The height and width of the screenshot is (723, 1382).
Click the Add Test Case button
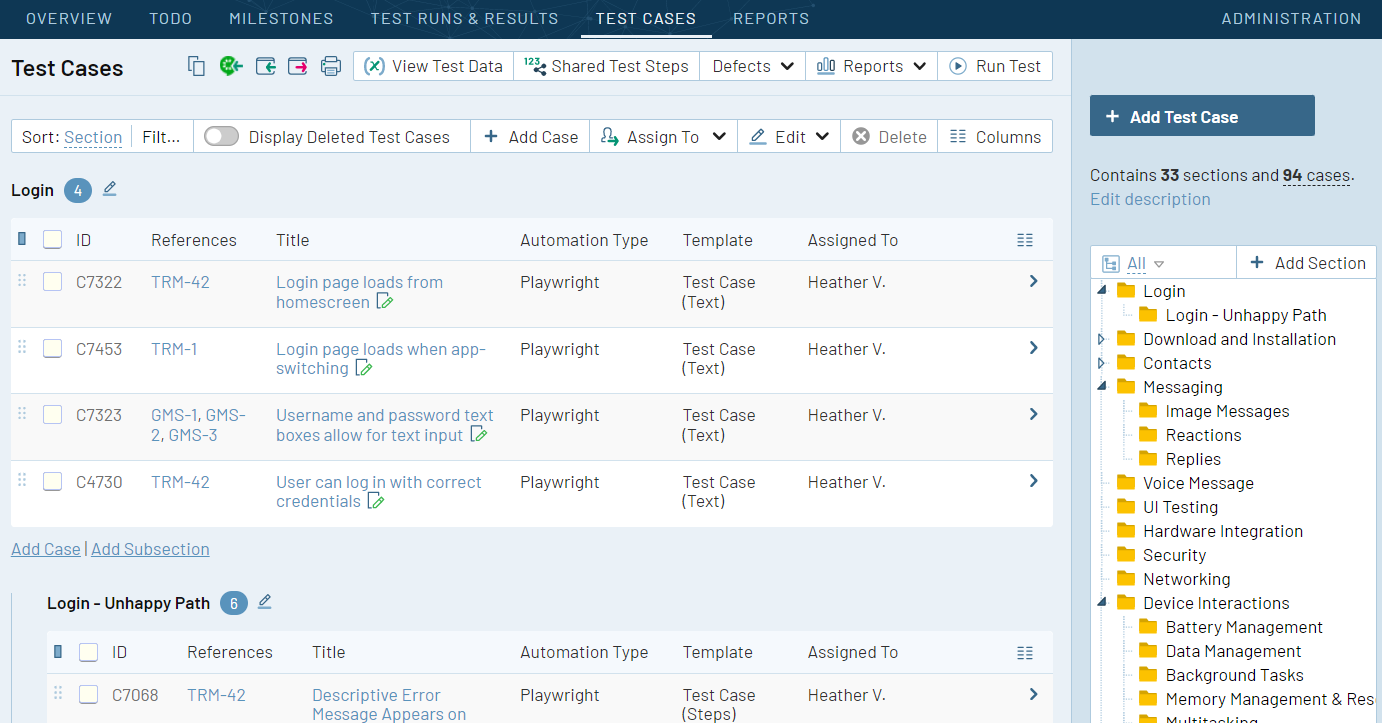pyautogui.click(x=1202, y=115)
